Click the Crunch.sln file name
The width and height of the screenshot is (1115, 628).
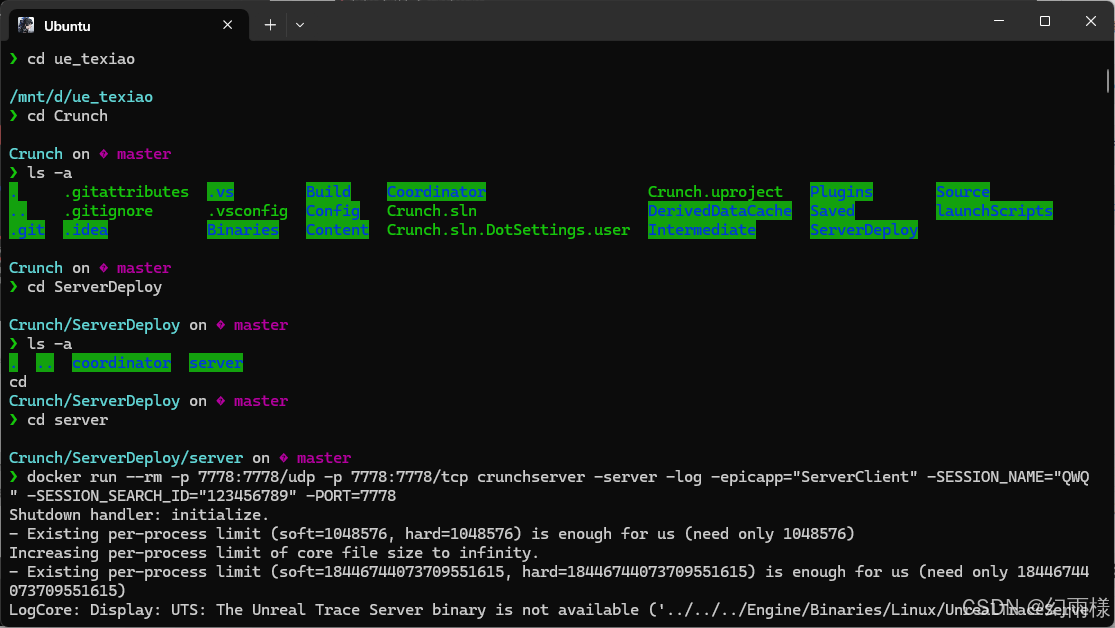(x=432, y=211)
